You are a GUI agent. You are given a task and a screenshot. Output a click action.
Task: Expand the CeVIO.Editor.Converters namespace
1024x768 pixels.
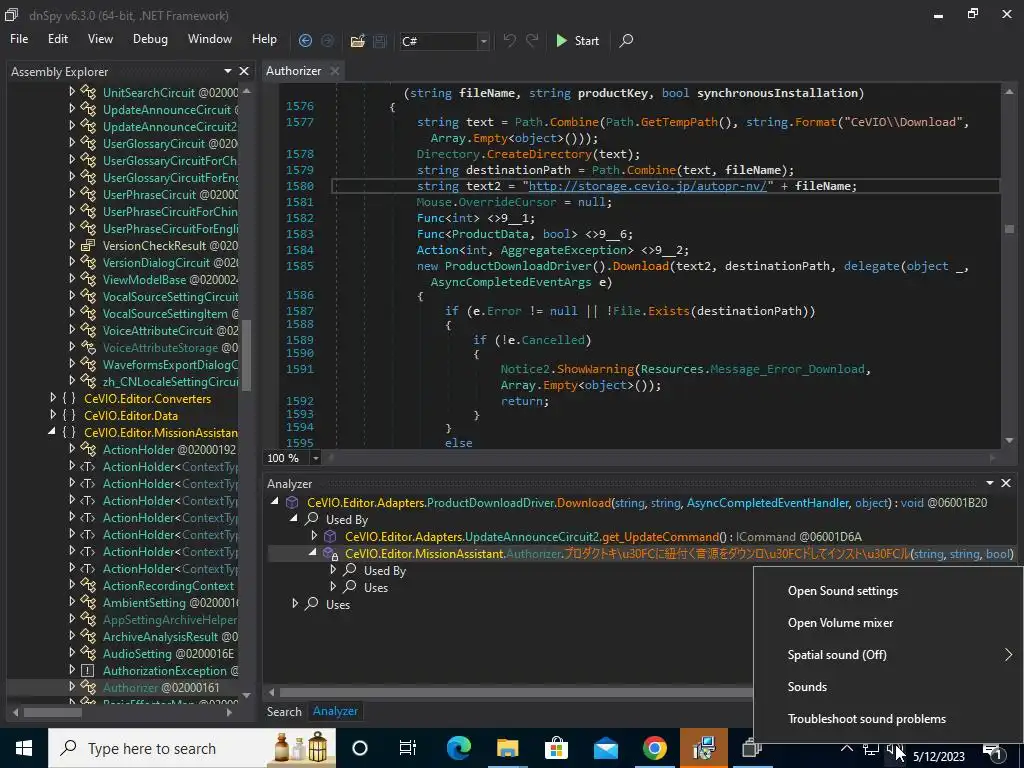53,398
